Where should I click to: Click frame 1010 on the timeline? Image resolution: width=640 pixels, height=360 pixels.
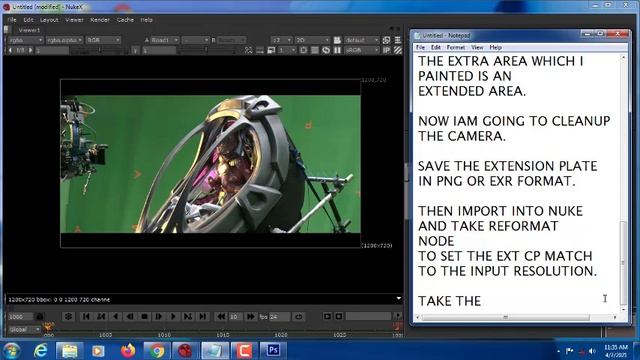(x=164, y=335)
